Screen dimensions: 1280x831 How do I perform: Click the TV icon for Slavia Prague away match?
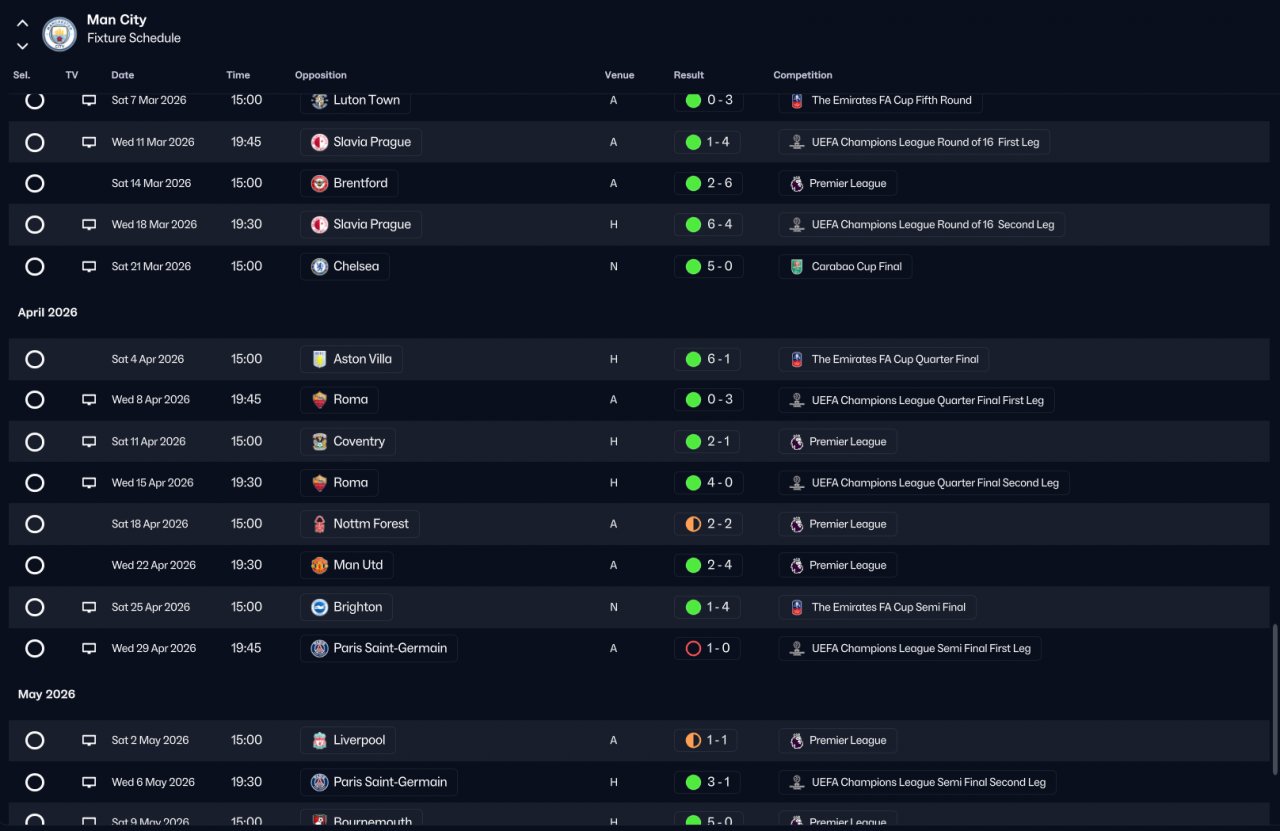tap(89, 142)
